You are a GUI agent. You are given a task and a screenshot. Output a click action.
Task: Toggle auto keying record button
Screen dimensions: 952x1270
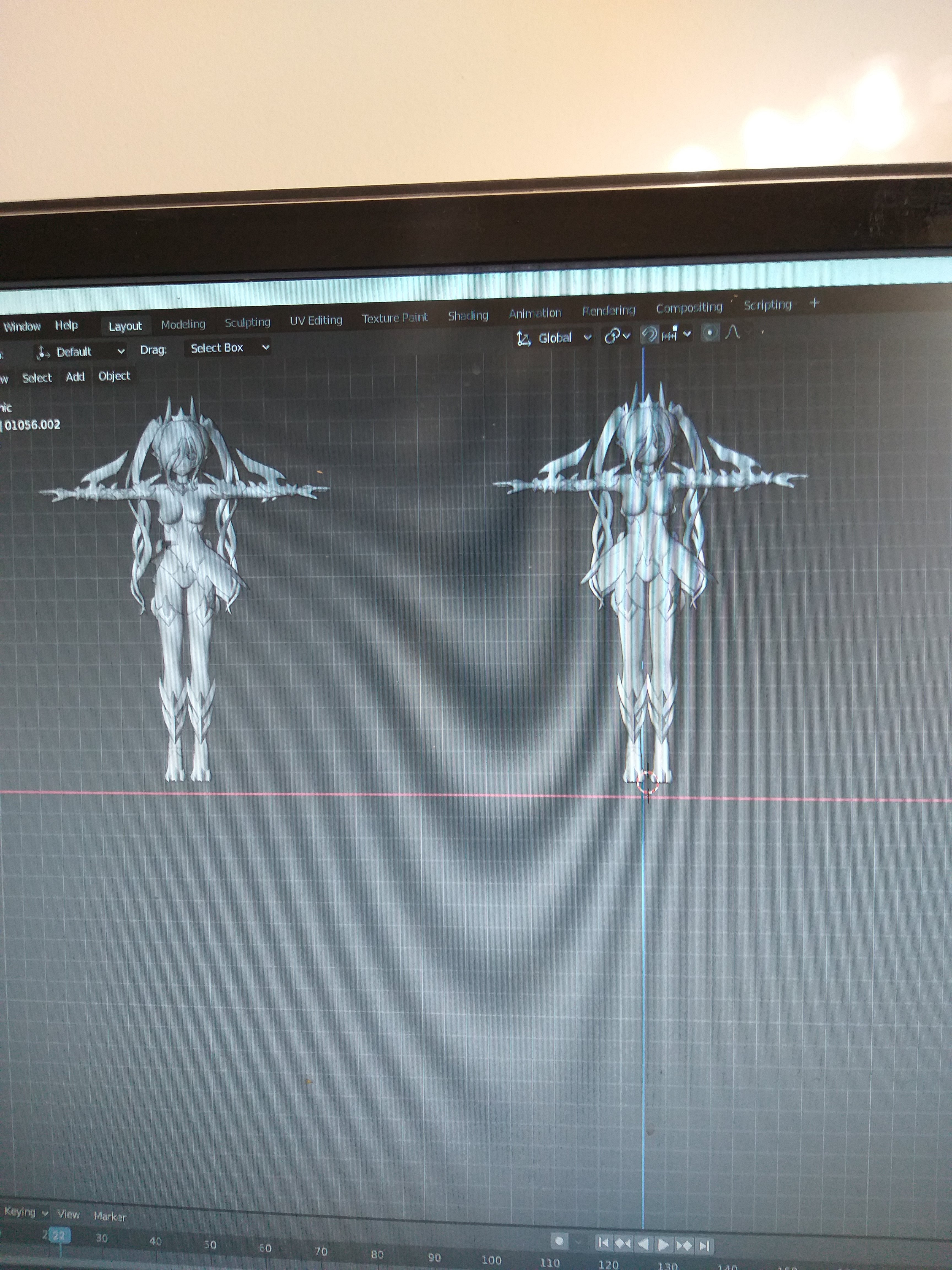[559, 1242]
